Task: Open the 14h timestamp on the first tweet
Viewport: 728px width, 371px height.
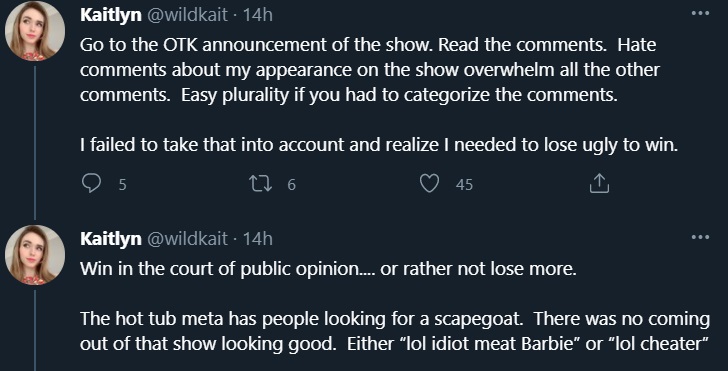Action: [x=258, y=15]
